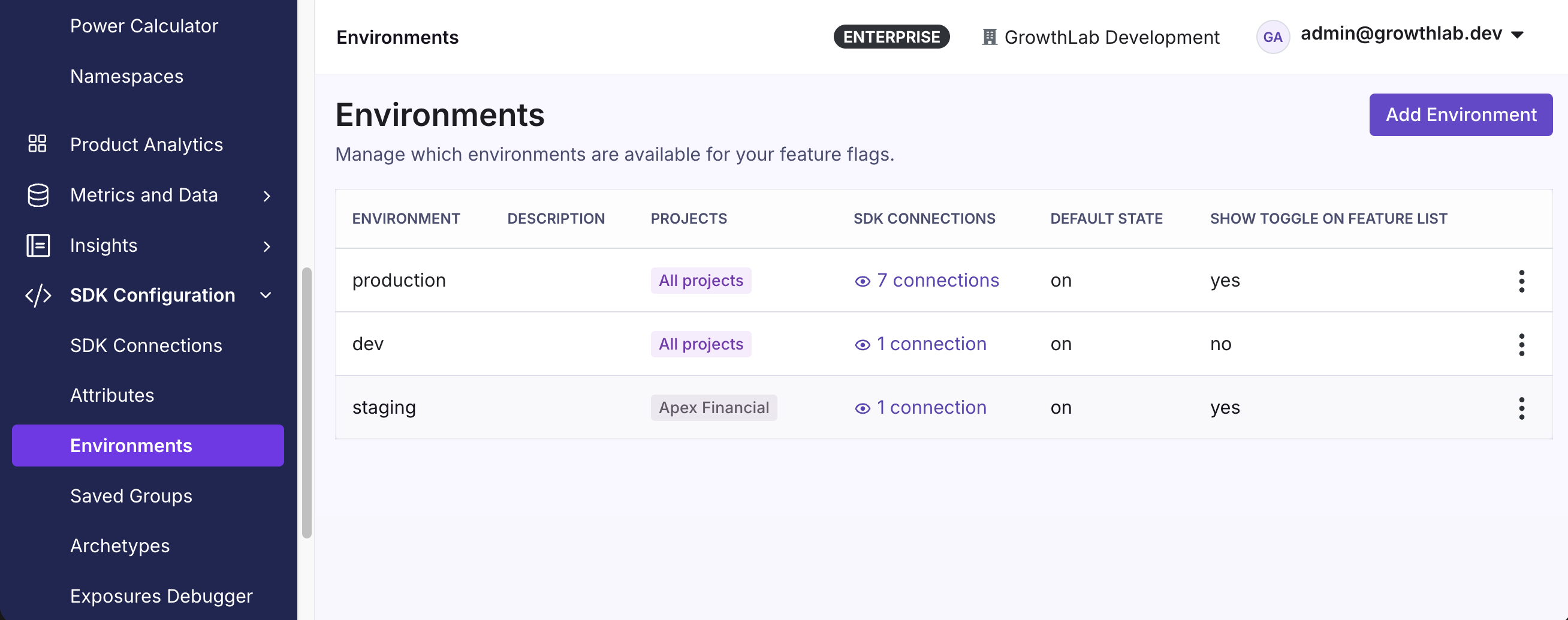Viewport: 1568px width, 620px height.
Task: Click the SDK Configuration code icon
Action: tap(38, 296)
